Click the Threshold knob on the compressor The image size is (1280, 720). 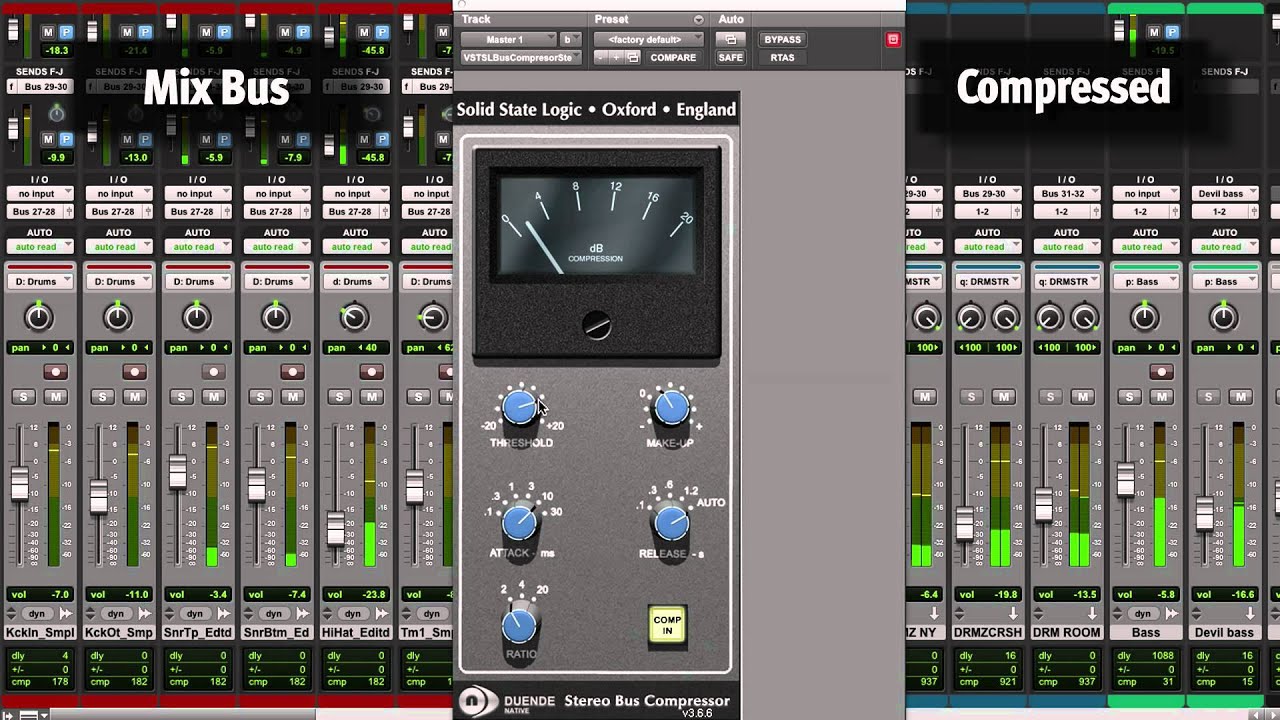519,407
